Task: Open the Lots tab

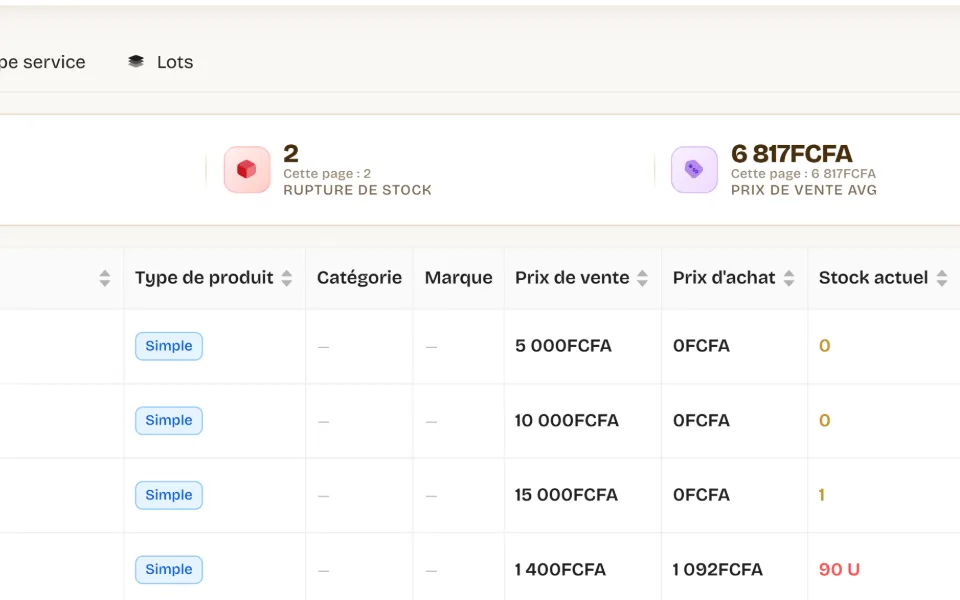Action: 160,62
